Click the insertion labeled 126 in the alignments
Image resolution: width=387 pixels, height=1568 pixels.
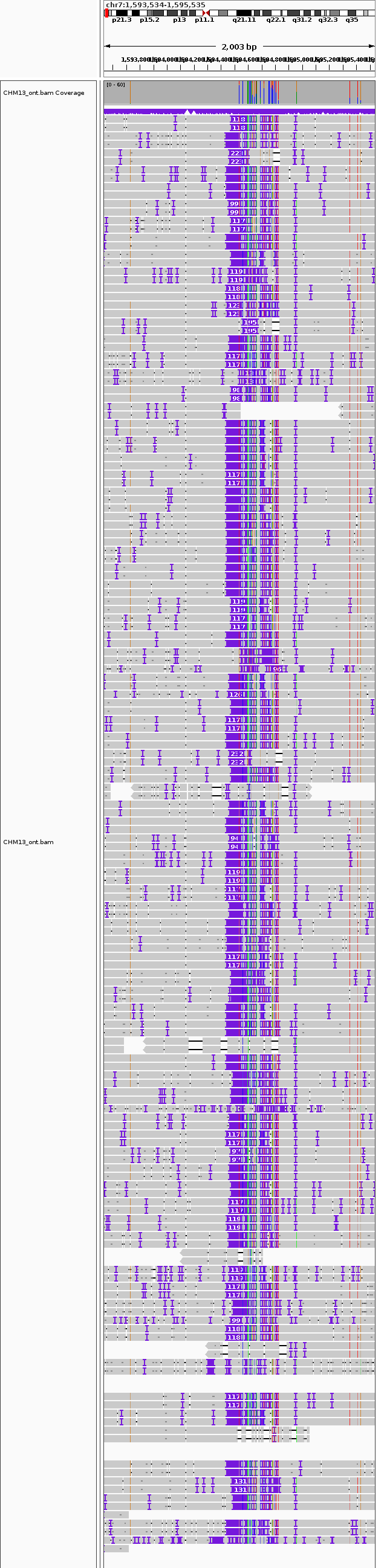(x=235, y=694)
